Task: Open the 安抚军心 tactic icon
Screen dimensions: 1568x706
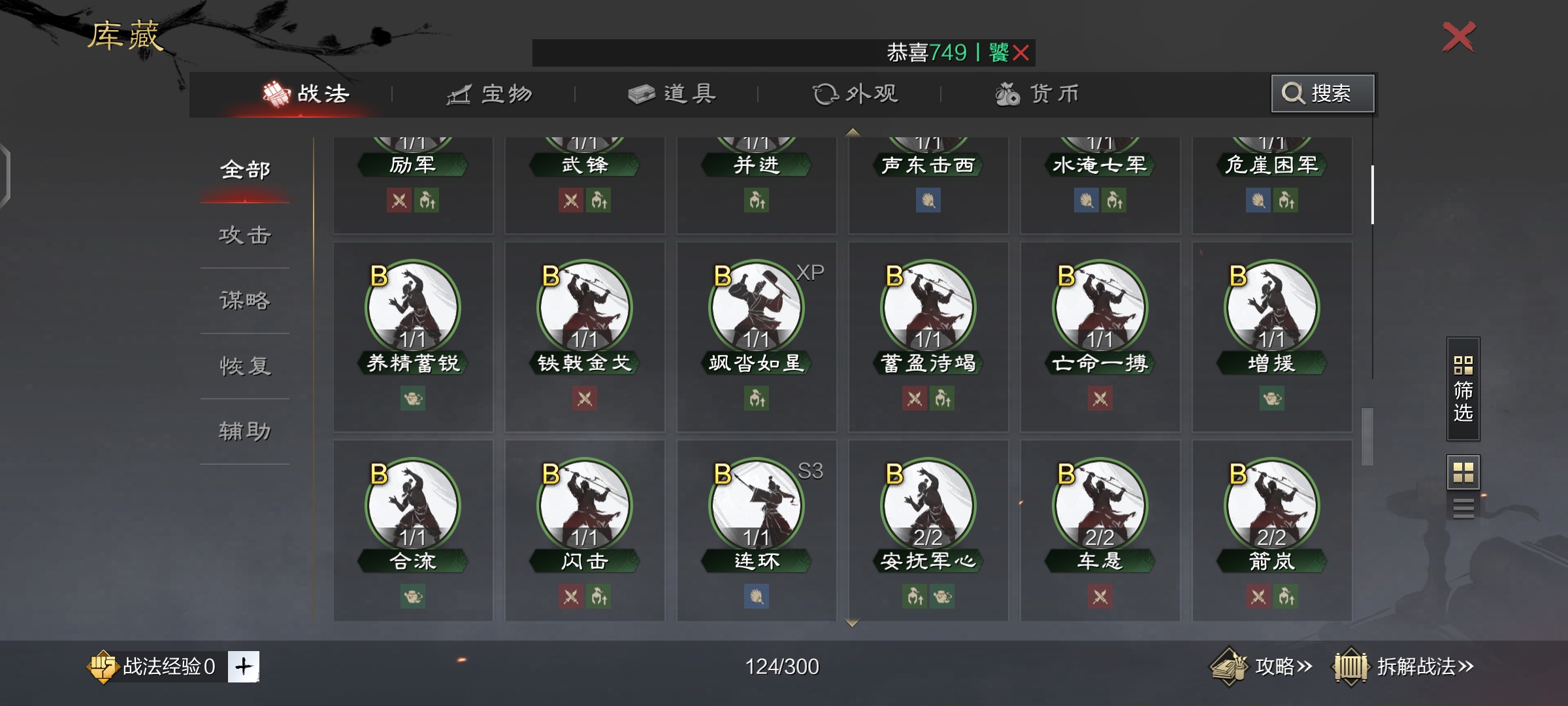Action: click(928, 505)
